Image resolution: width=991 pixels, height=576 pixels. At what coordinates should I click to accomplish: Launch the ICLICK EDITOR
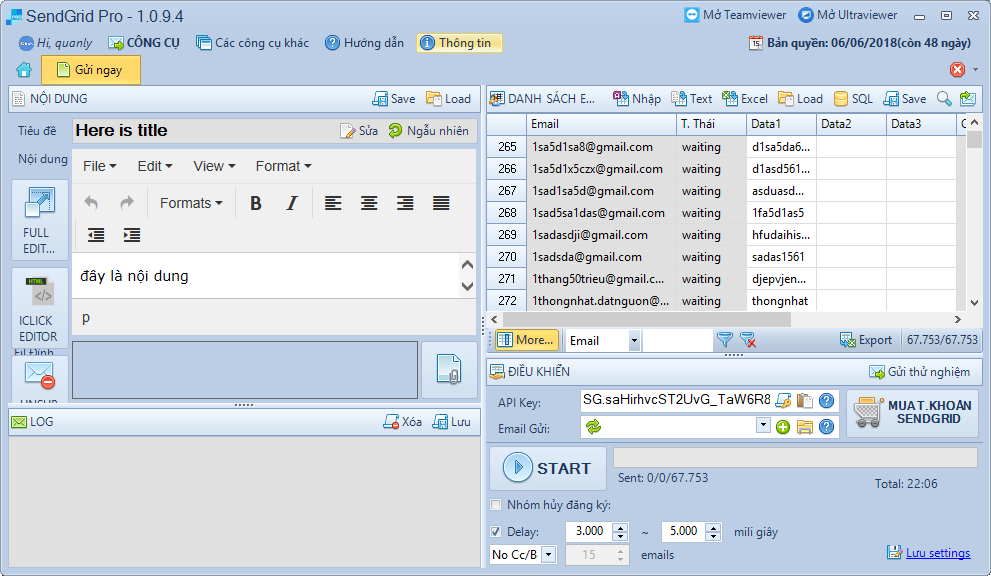pyautogui.click(x=39, y=308)
